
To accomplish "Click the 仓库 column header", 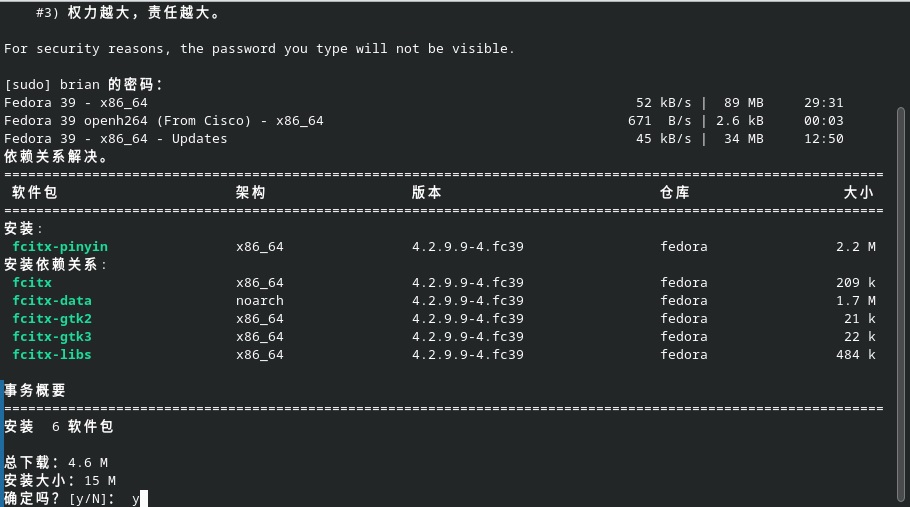I will tap(675, 193).
